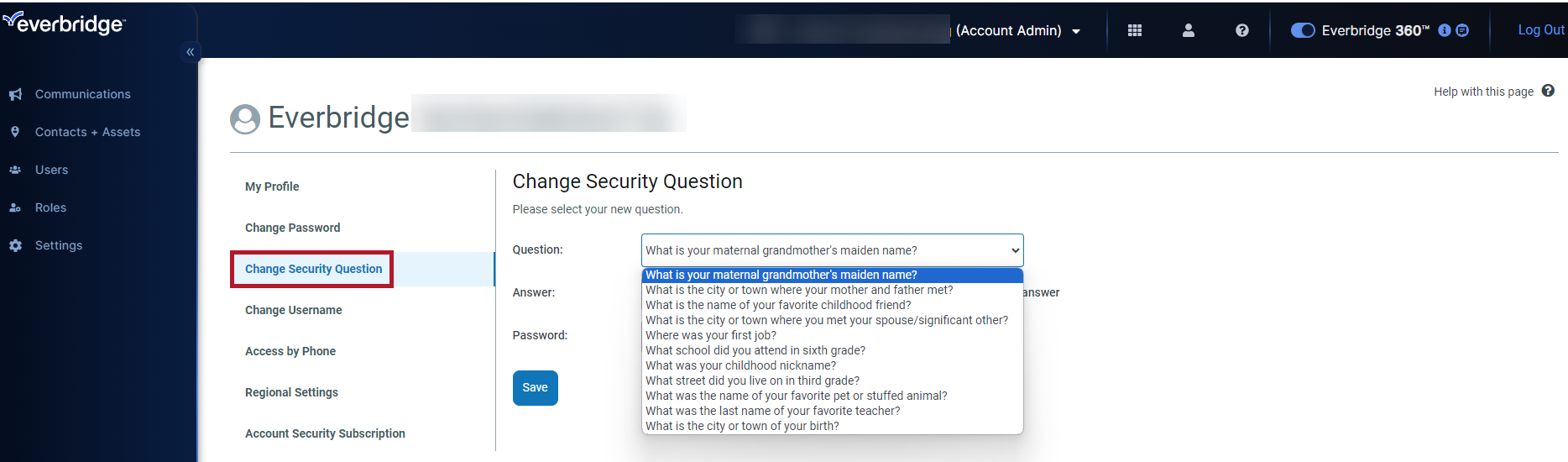The width and height of the screenshot is (1568, 462).
Task: Open the Question select dropdown
Action: pyautogui.click(x=832, y=250)
